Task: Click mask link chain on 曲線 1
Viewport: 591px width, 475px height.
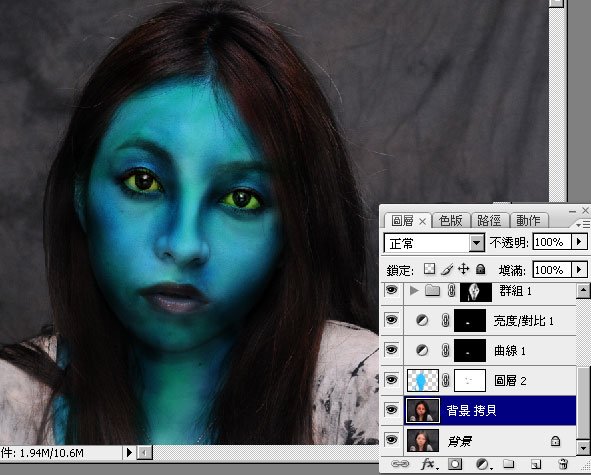Action: point(446,350)
